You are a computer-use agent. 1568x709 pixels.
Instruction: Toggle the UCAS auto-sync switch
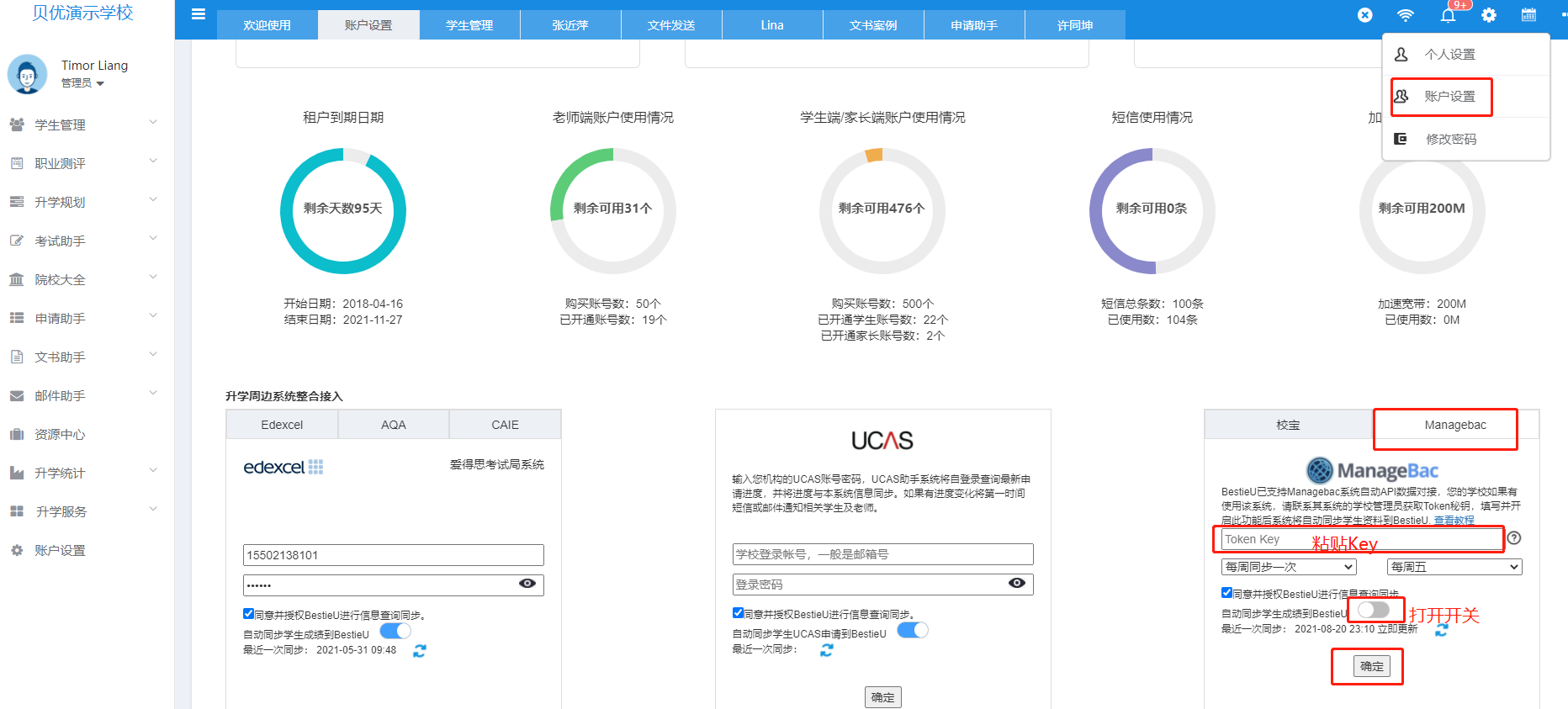913,630
